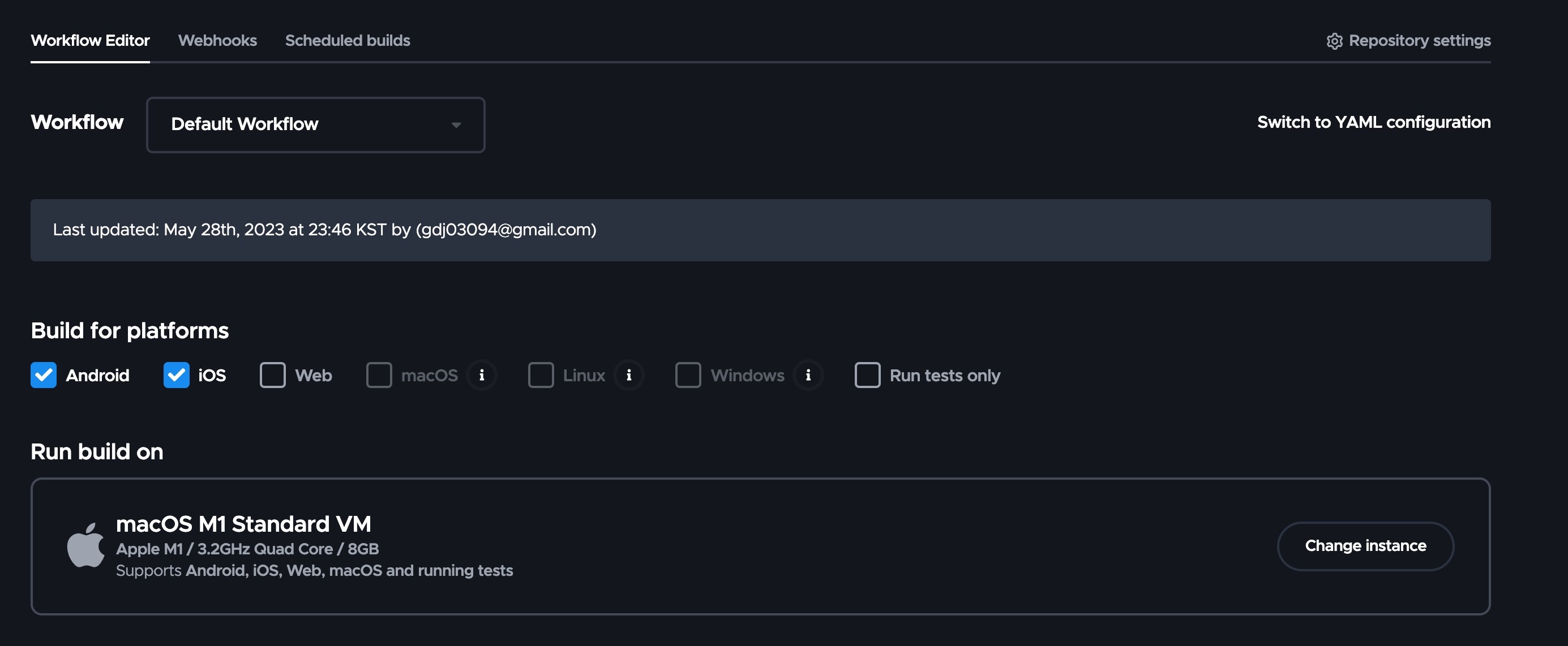
Task: Switch to the Webhooks tab
Action: click(x=217, y=41)
